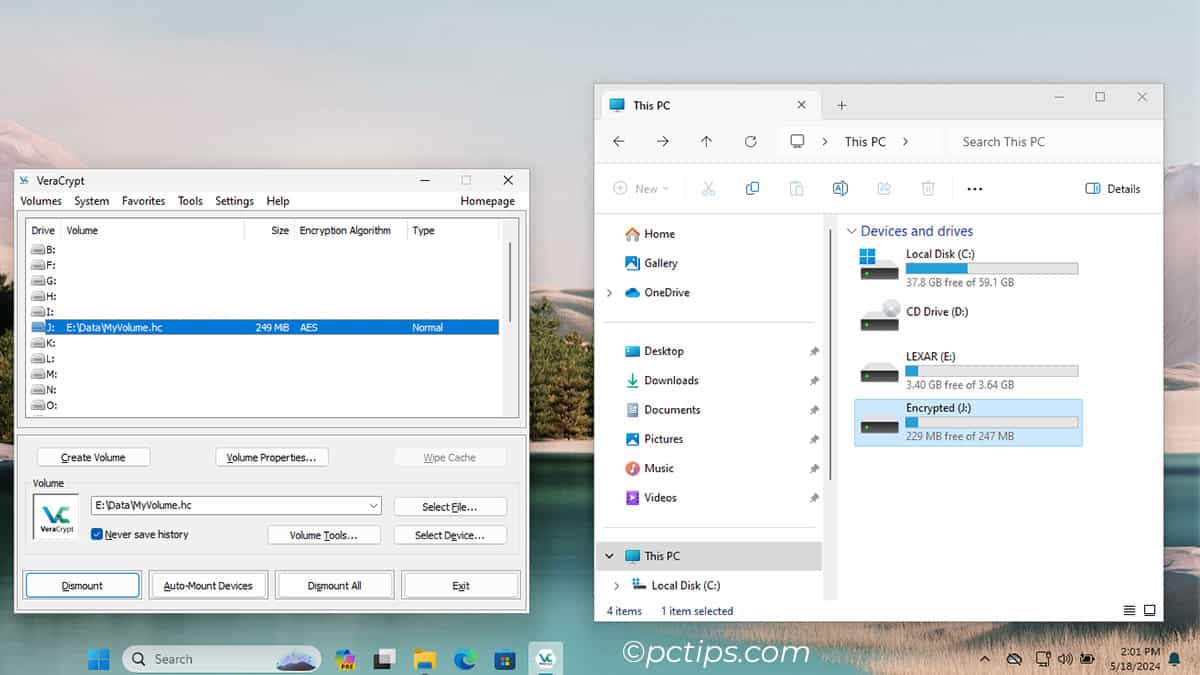Open the Tools menu in VeraCrypt

coord(190,201)
